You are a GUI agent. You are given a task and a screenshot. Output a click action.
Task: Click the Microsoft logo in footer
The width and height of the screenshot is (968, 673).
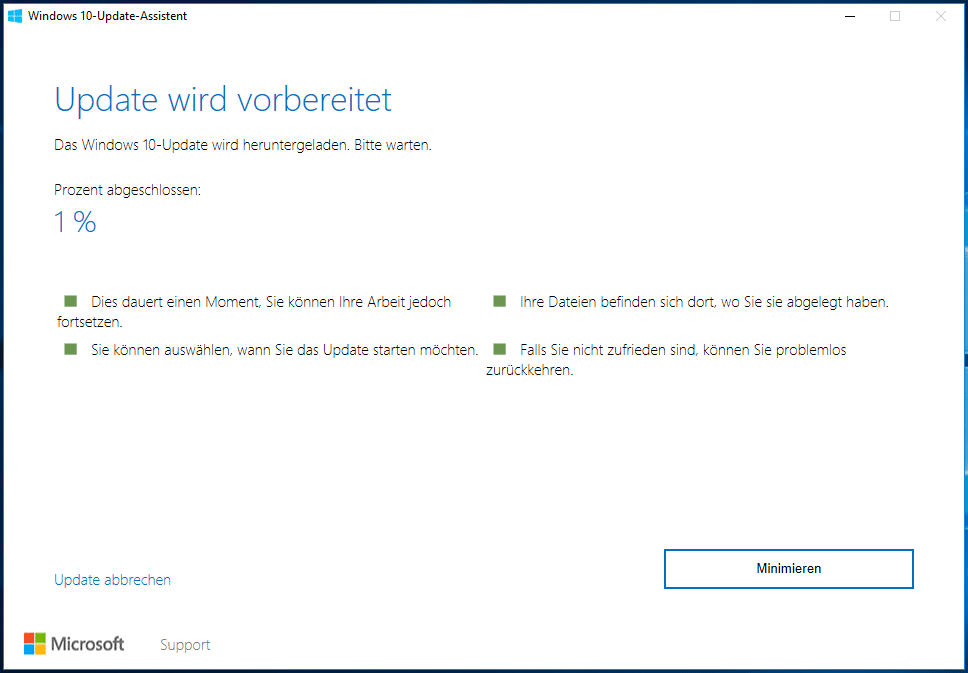(74, 644)
